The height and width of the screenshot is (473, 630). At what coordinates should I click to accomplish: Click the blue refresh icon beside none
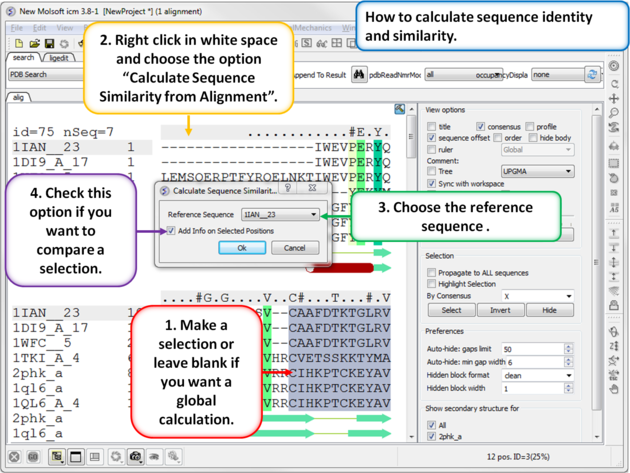(x=592, y=74)
